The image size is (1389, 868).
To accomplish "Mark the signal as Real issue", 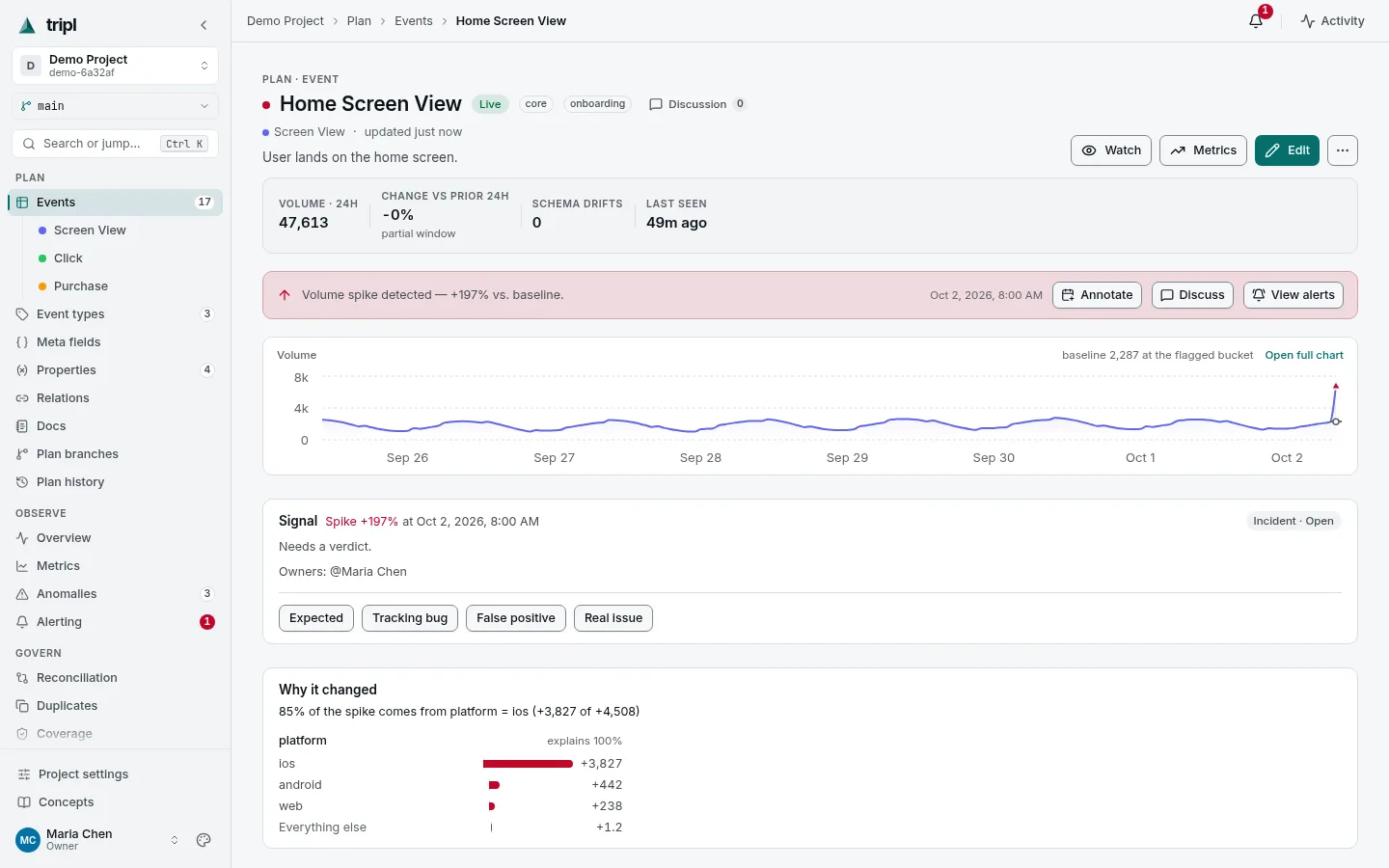I will pyautogui.click(x=613, y=618).
